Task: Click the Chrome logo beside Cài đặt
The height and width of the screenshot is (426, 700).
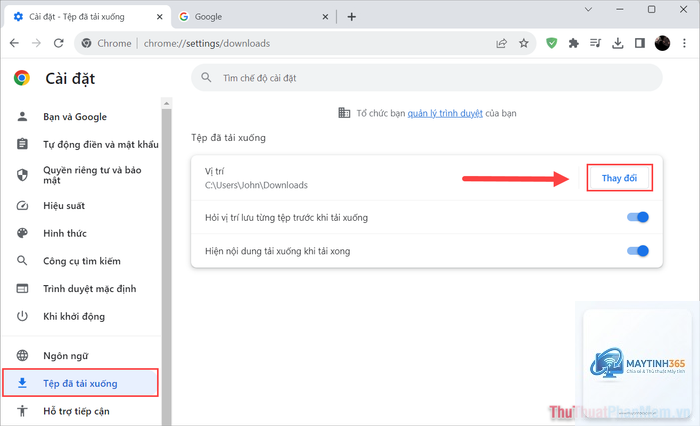Action: click(21, 78)
